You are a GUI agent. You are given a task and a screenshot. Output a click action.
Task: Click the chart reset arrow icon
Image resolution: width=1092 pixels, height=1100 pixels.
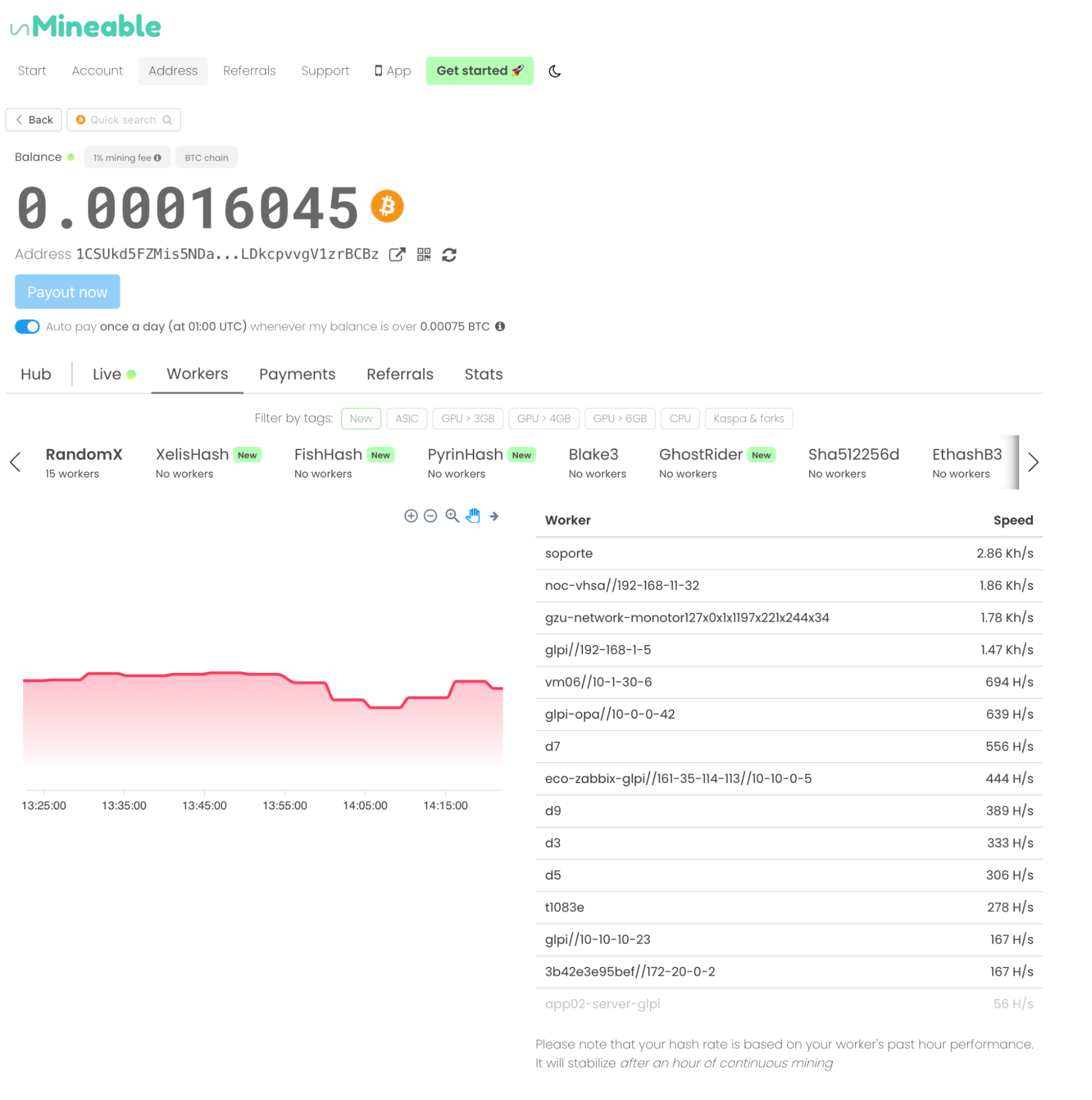click(494, 516)
